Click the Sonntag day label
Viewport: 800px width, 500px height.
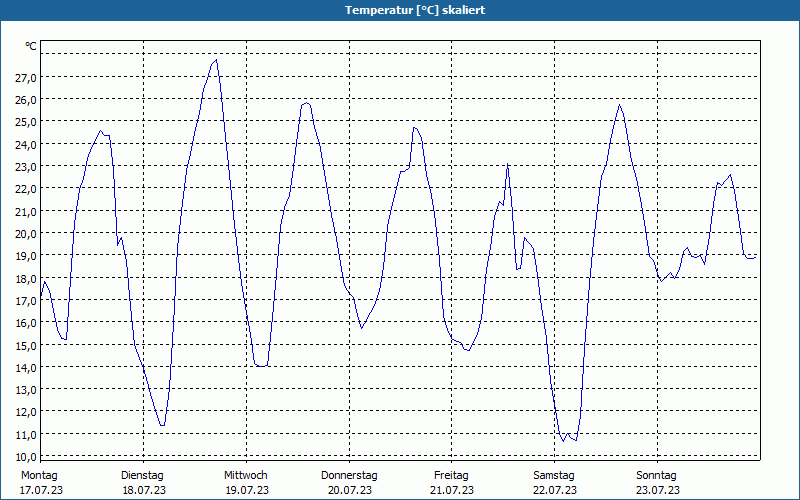pos(657,476)
